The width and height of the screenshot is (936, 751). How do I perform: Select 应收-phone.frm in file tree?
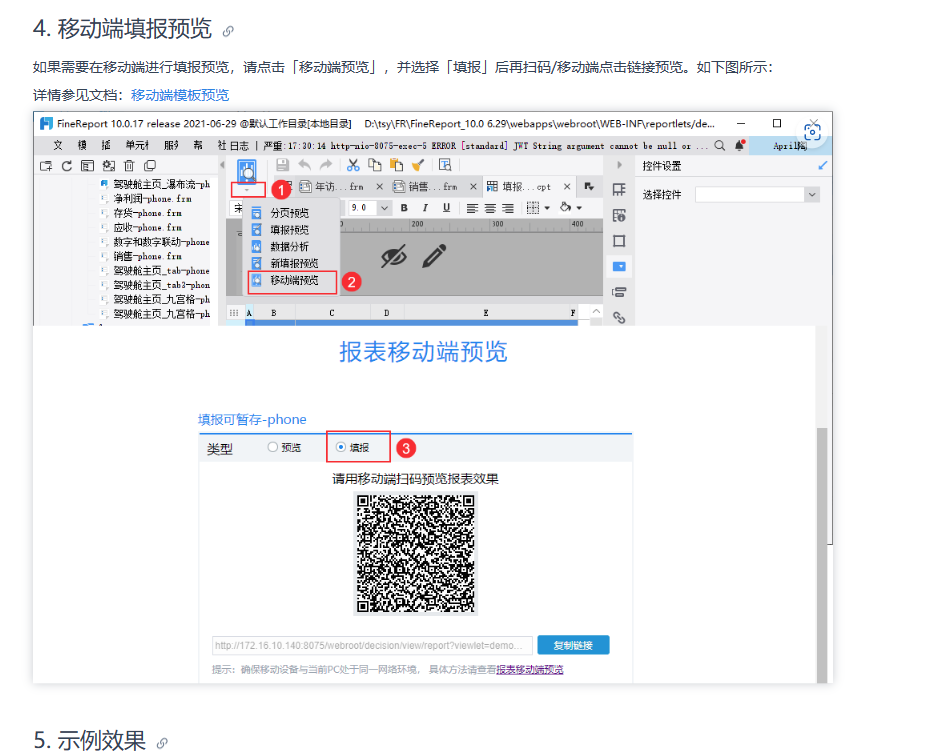pos(147,227)
